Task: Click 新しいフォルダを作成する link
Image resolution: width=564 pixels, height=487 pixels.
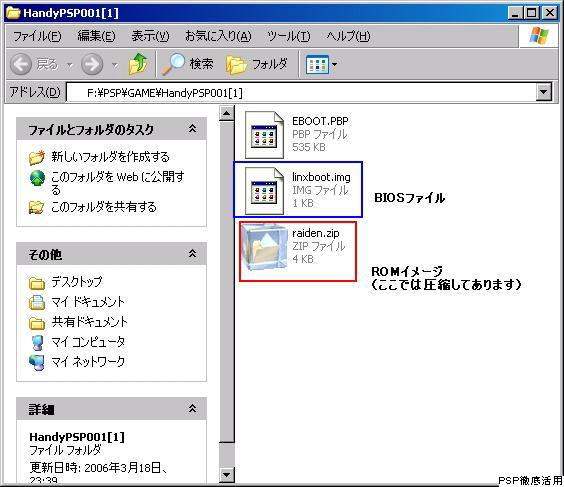Action: 110,157
